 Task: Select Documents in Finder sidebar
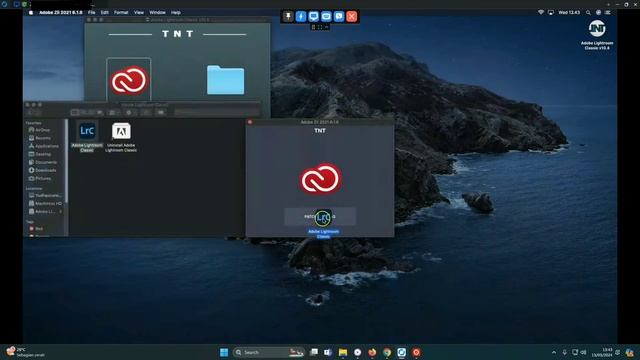(x=42, y=162)
